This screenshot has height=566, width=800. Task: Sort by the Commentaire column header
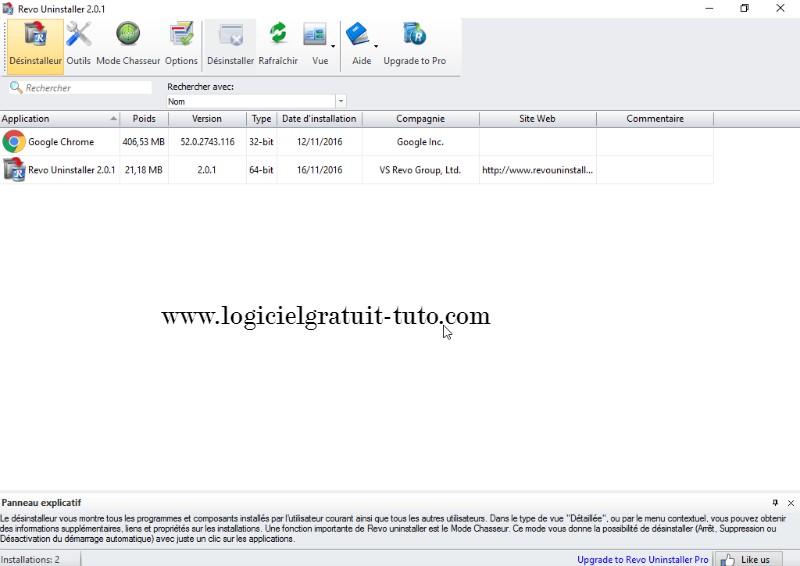[655, 119]
